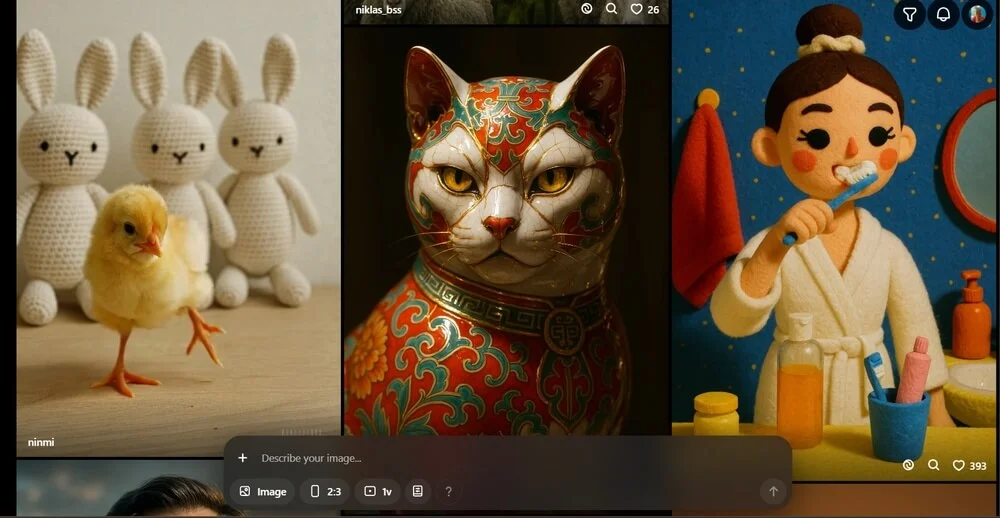The image size is (1000, 518).
Task: Like the niklas_bss image with 26 likes
Action: pyautogui.click(x=644, y=9)
